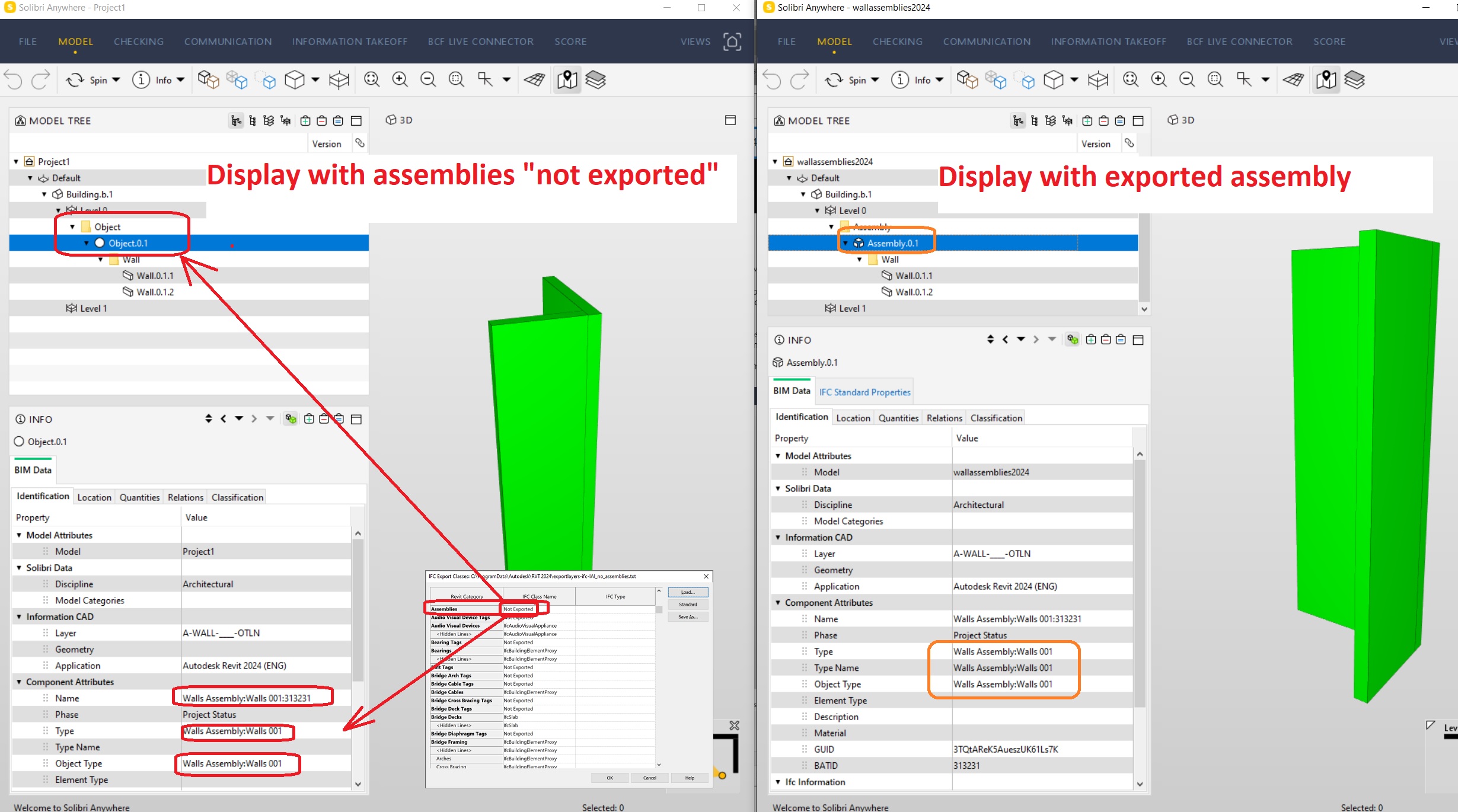Click the Undo icon in the left toolbar
1458x812 pixels.
(13, 79)
